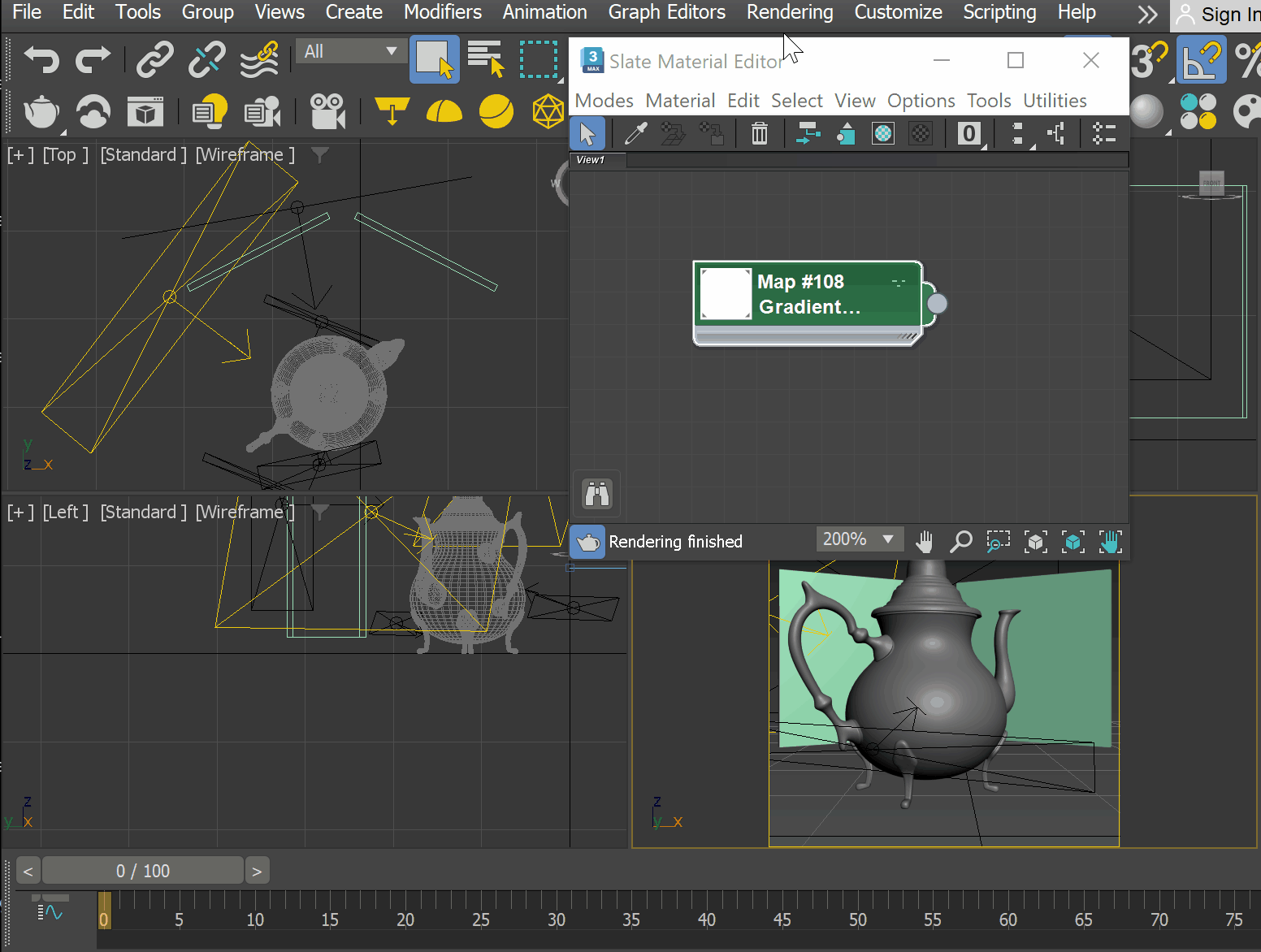The width and height of the screenshot is (1261, 952).
Task: Click the Render Setup teapot icon
Action: coord(41,112)
